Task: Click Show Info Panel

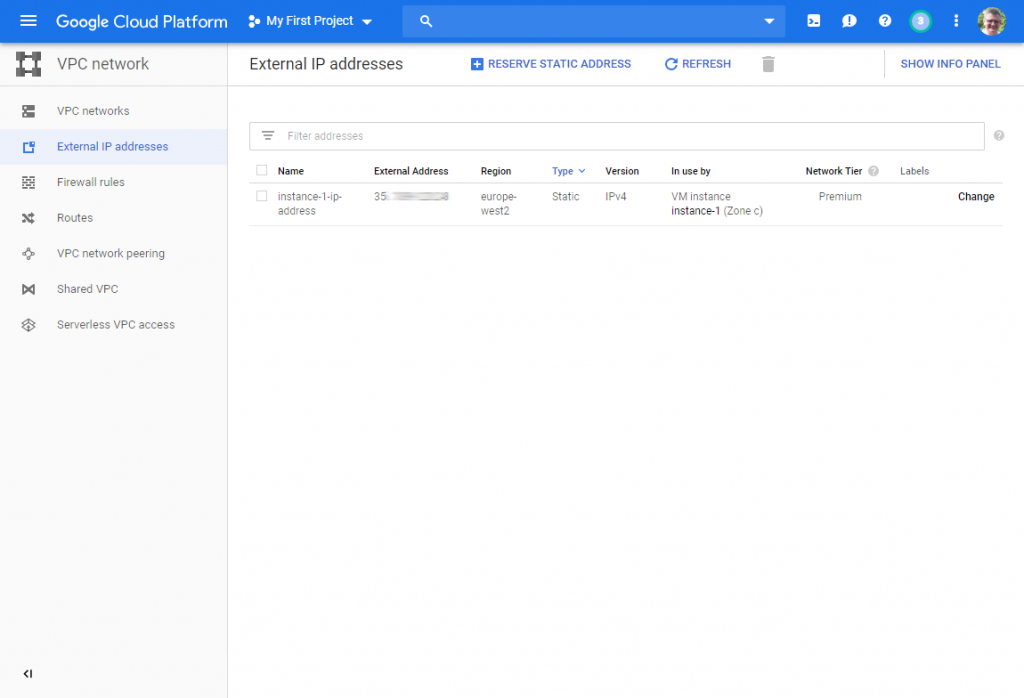Action: click(x=950, y=64)
